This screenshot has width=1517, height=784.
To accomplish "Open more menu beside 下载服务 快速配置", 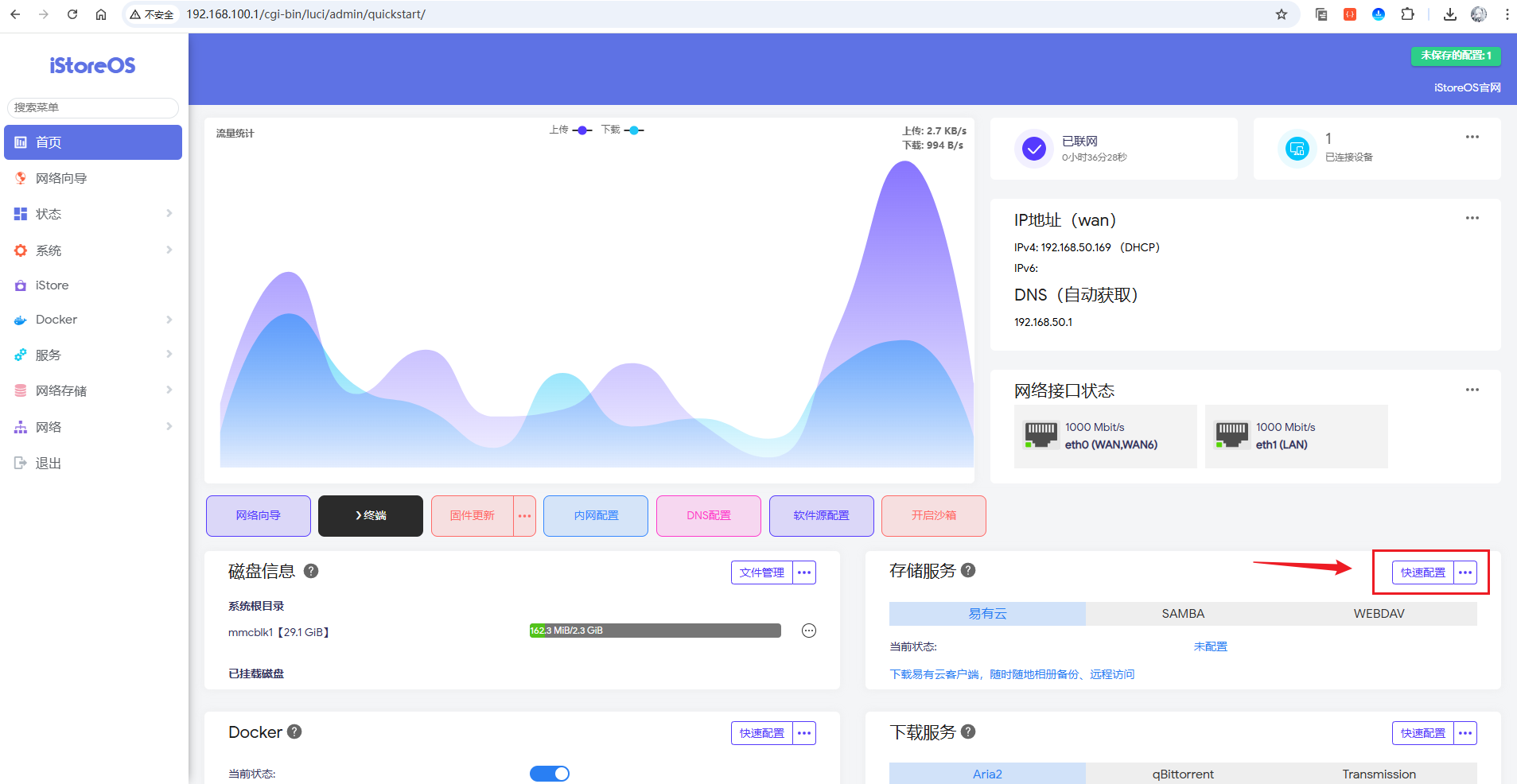I will (1465, 733).
